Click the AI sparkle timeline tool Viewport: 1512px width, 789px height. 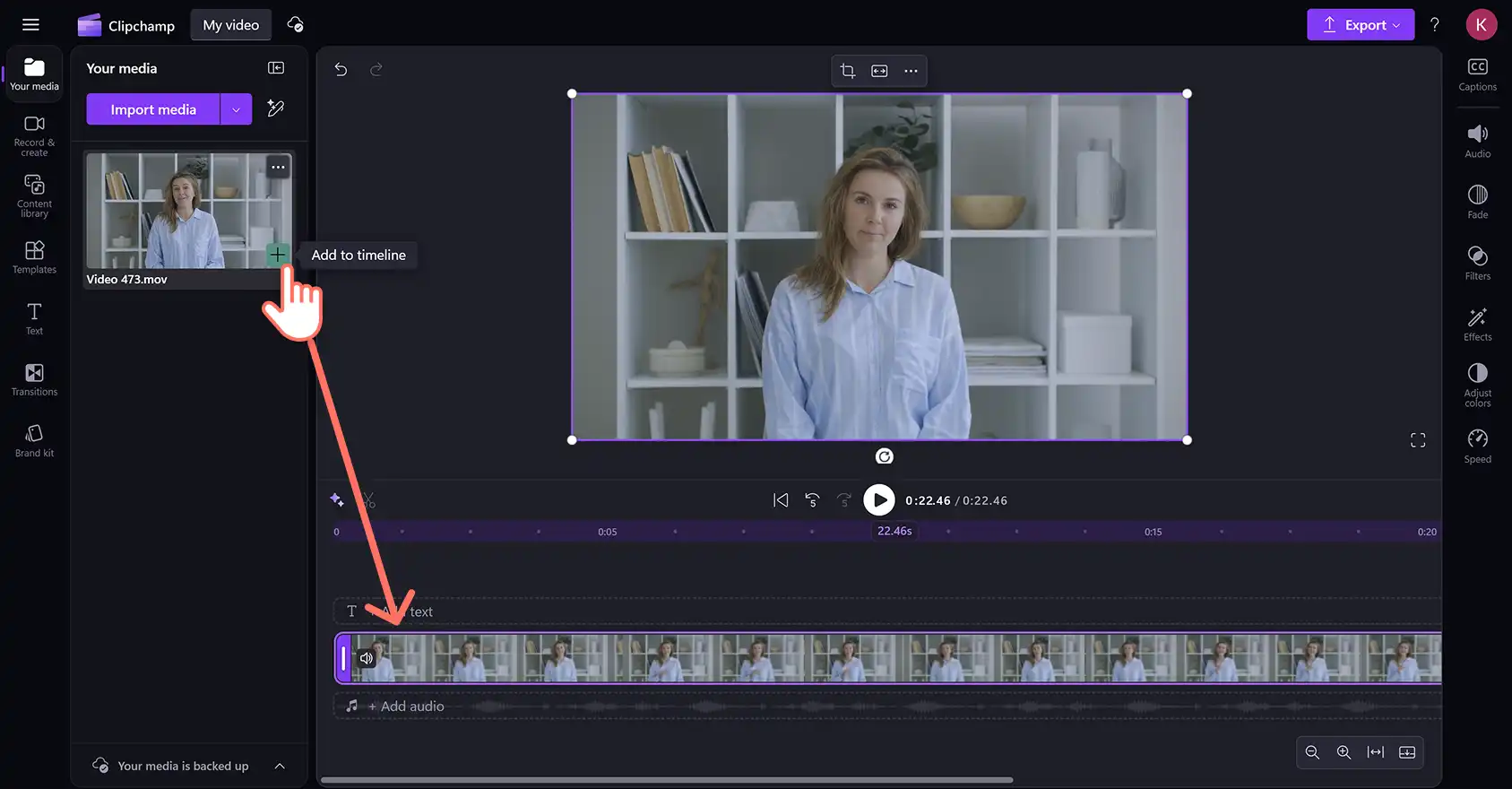click(337, 499)
